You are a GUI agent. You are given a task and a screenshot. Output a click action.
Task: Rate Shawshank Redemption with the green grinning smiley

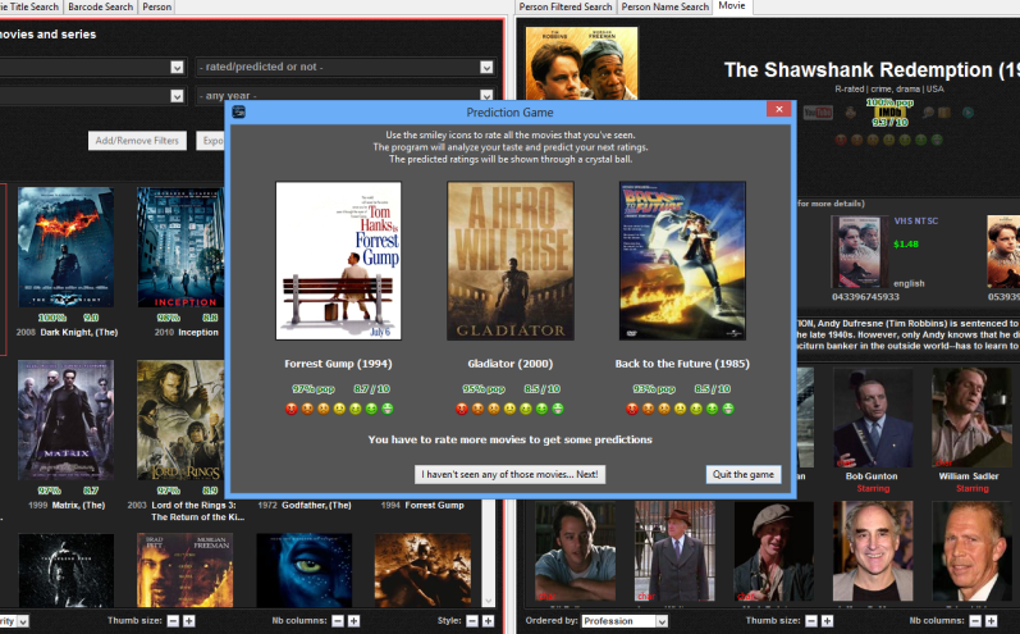pyautogui.click(x=937, y=140)
